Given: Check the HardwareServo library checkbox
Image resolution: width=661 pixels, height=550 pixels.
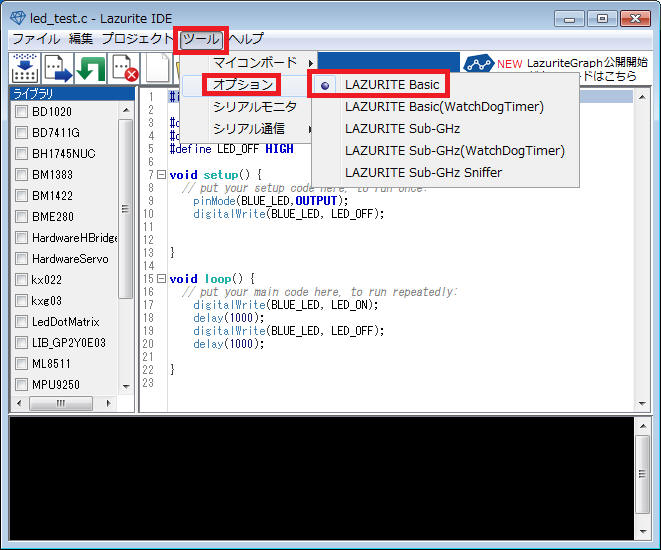Looking at the screenshot, I should click(x=21, y=259).
